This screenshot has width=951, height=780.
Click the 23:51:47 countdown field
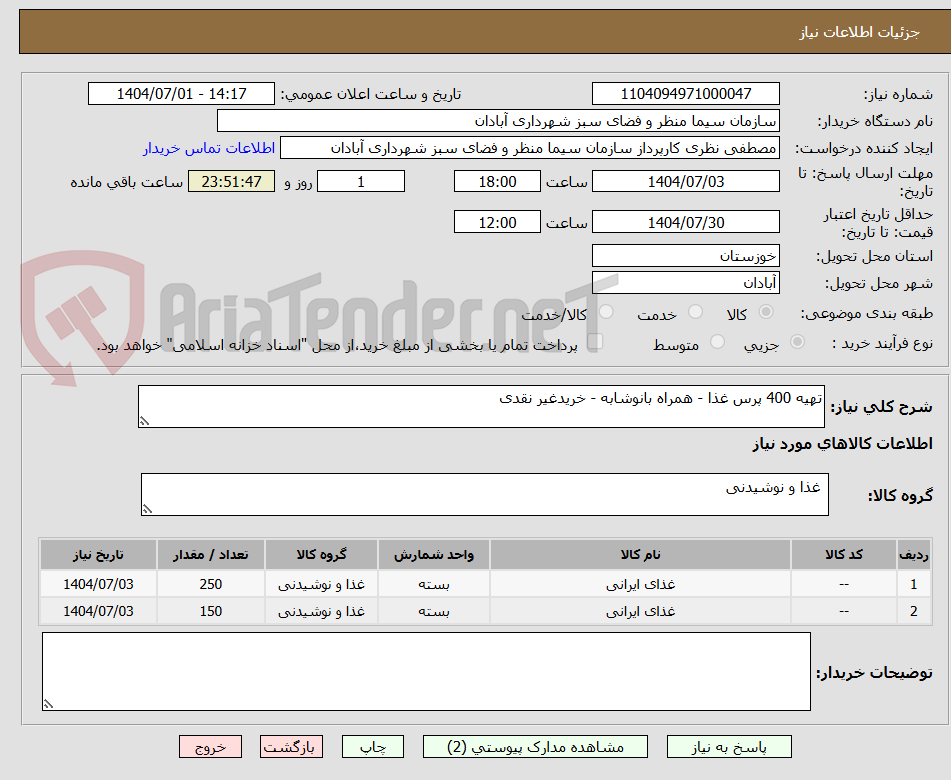pos(231,181)
